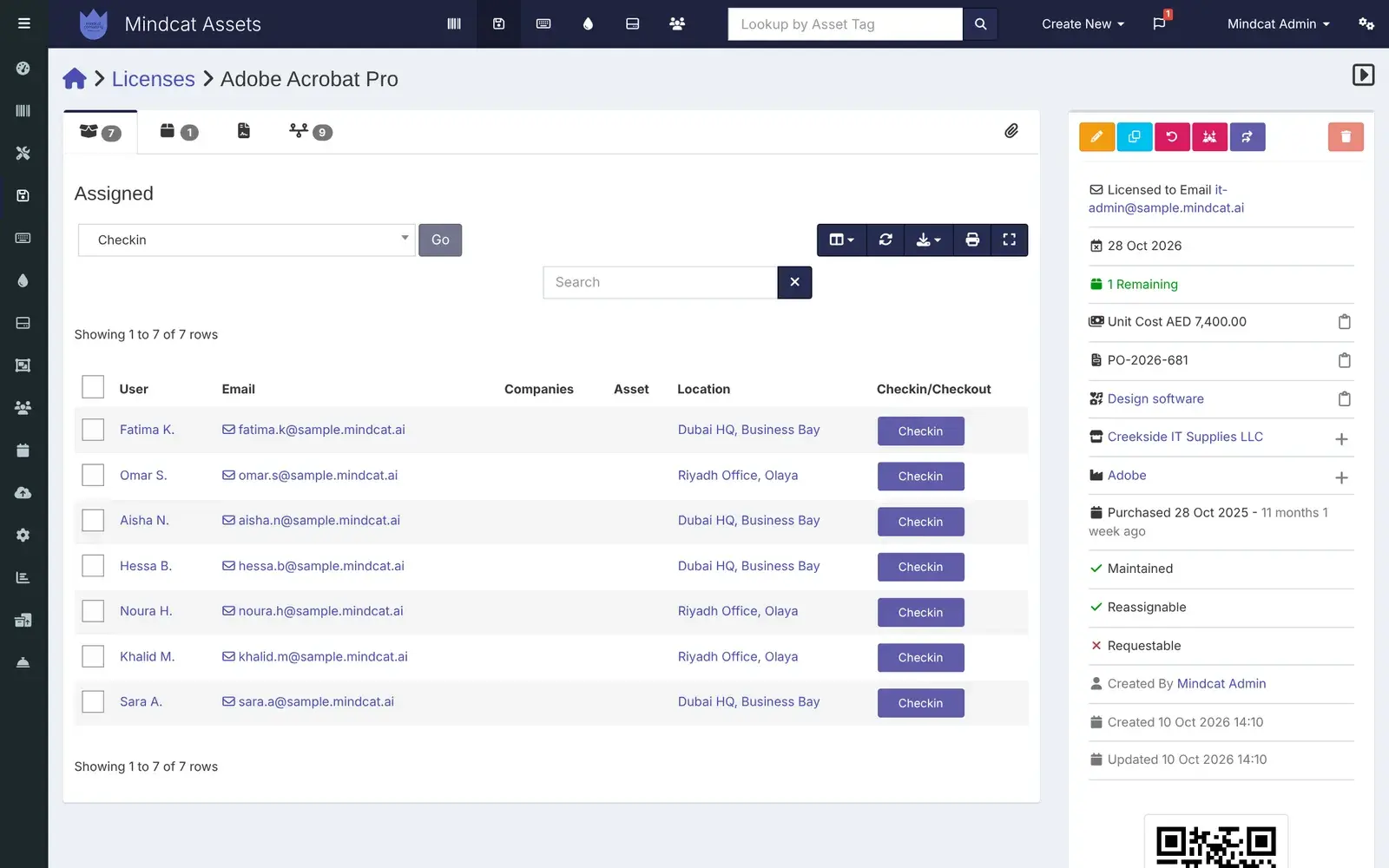Toggle the select-all checkbox in table header
This screenshot has width=1389, height=868.
[x=93, y=387]
